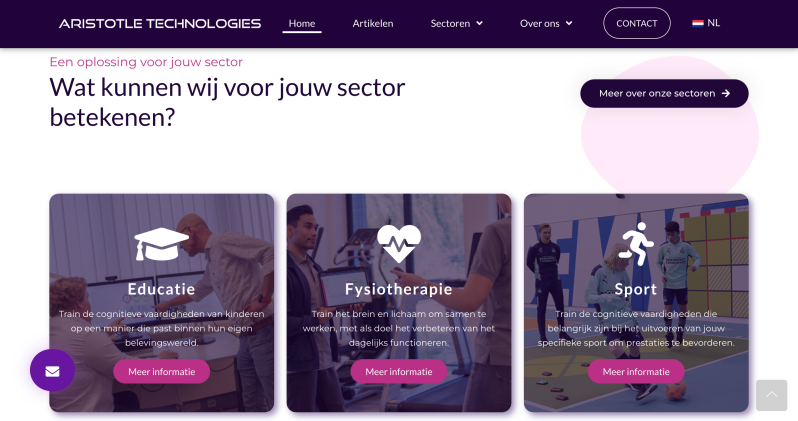
Task: Expand the Over ons dropdown chevron
Action: 569,23
